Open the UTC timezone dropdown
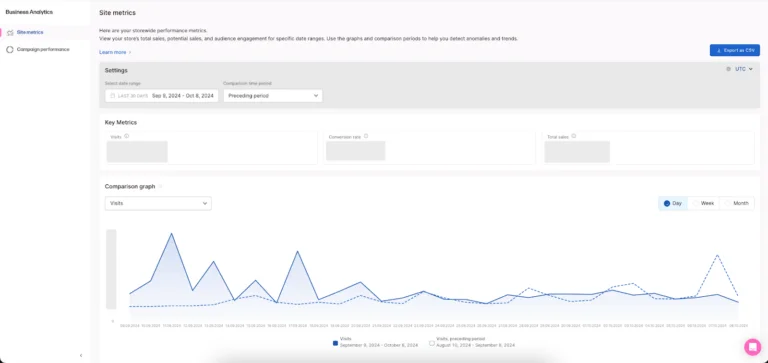The image size is (768, 363). click(x=744, y=69)
